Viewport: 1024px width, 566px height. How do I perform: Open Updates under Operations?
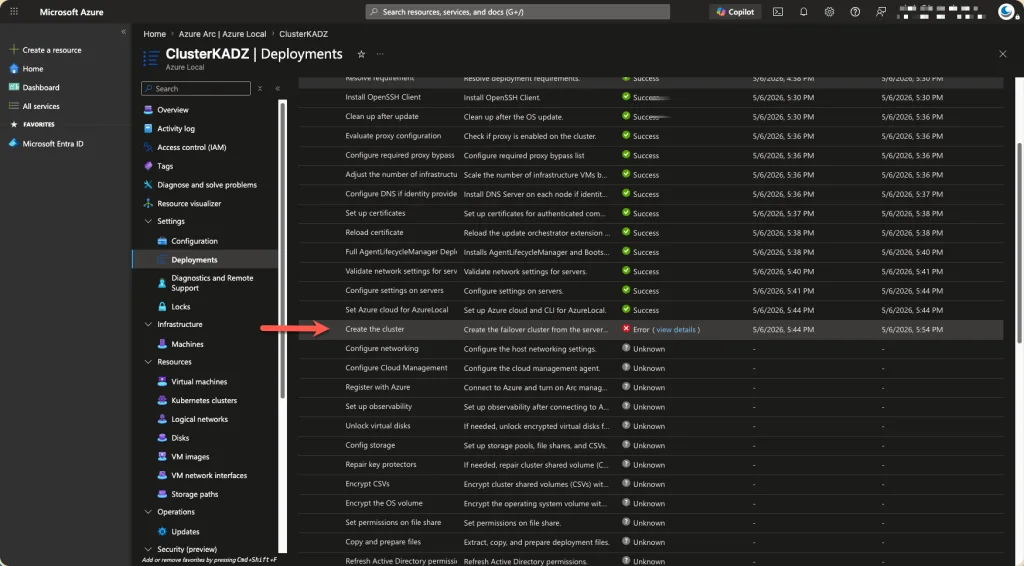[x=185, y=532]
